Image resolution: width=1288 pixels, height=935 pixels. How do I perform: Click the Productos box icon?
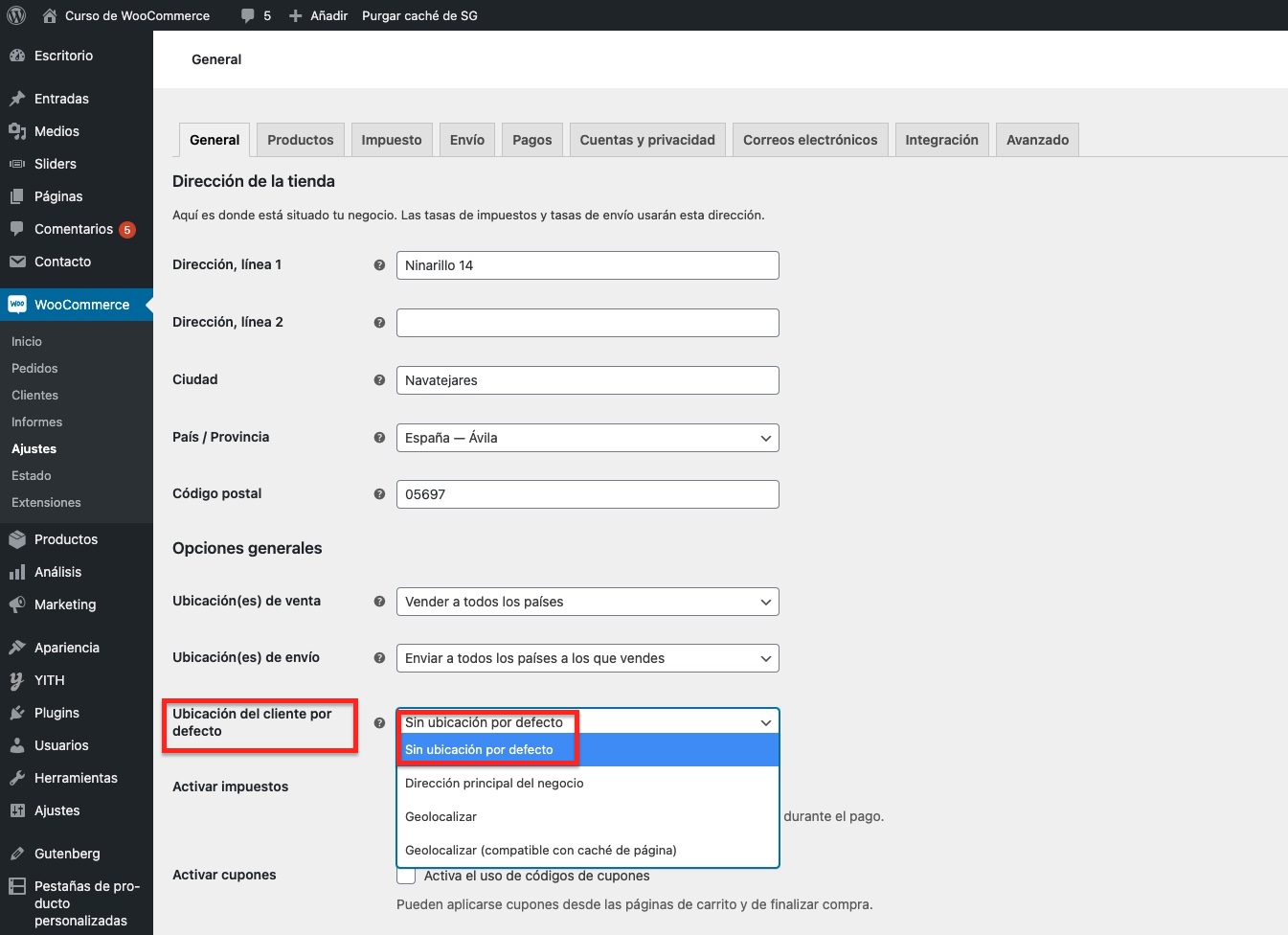click(17, 539)
